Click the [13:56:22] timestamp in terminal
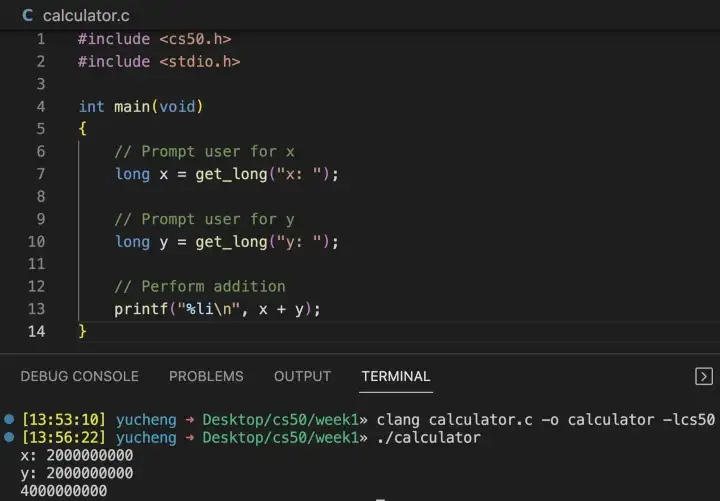The width and height of the screenshot is (720, 501). click(x=64, y=438)
